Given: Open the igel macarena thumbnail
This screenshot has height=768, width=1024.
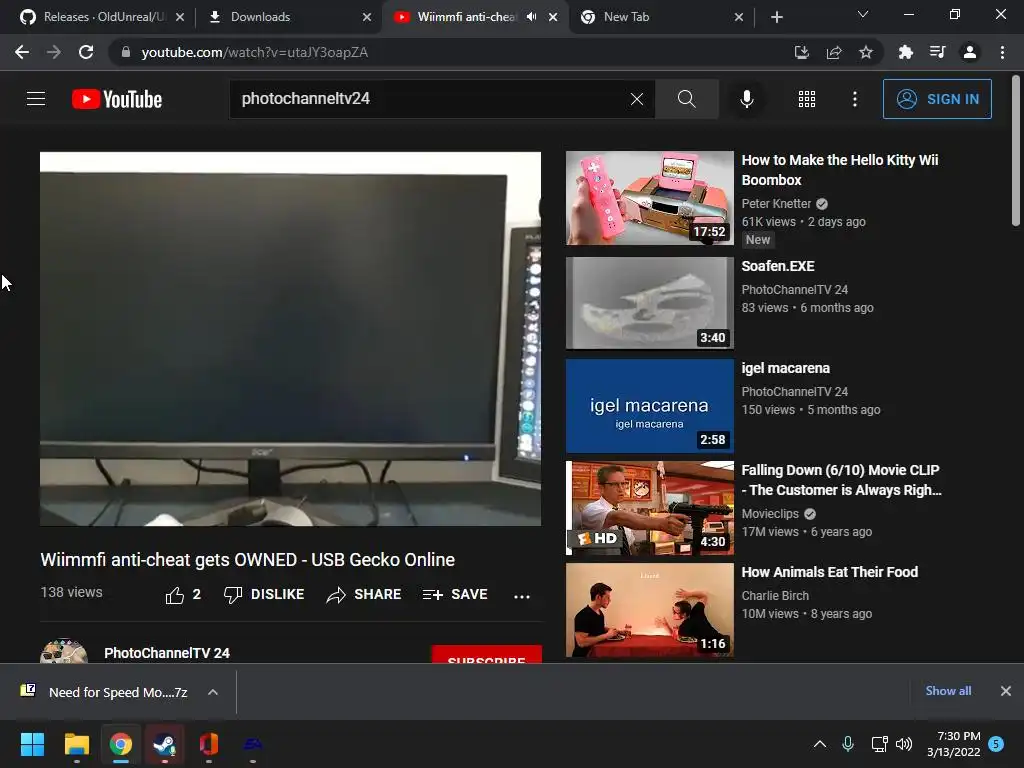Looking at the screenshot, I should [650, 406].
